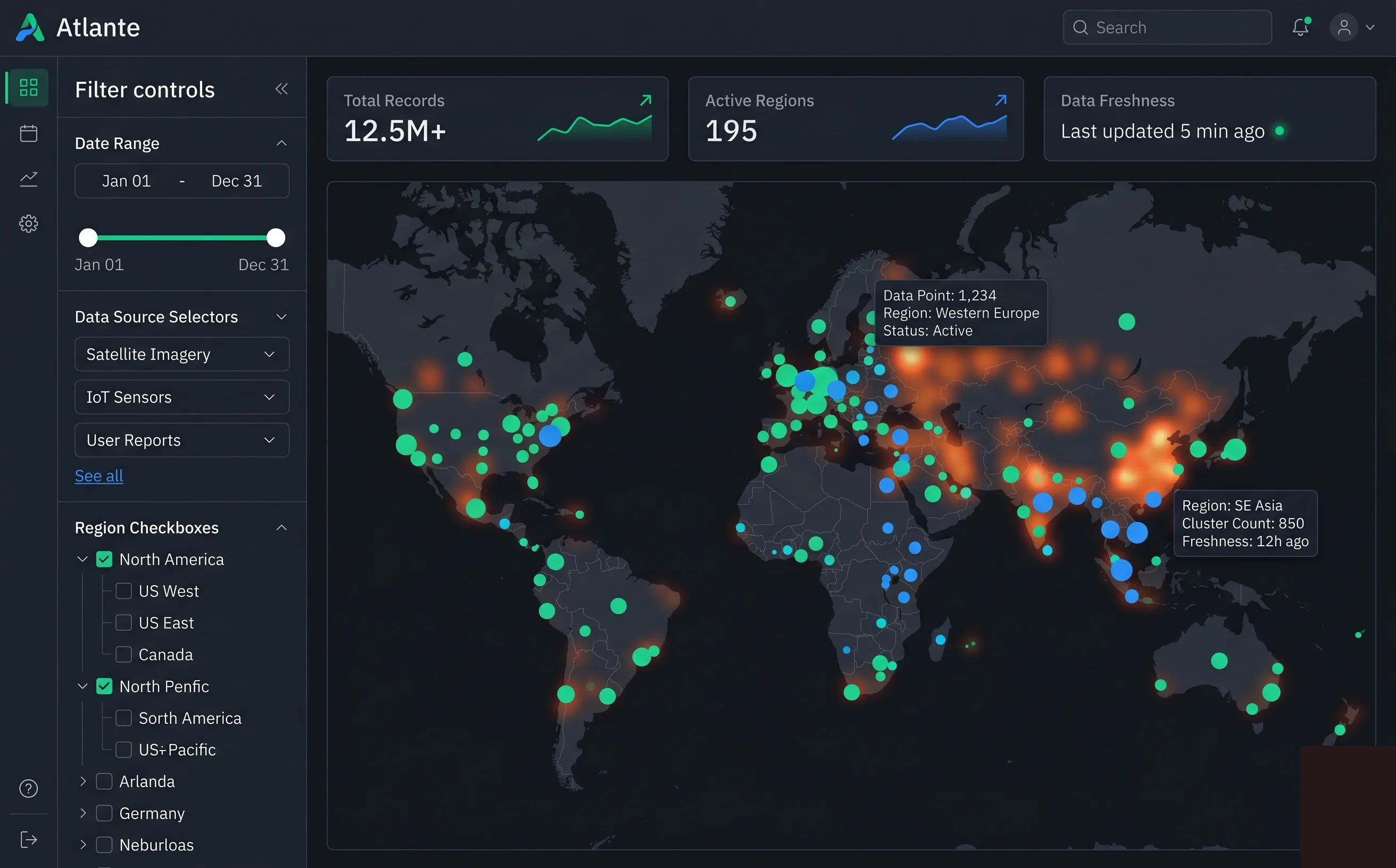1396x868 pixels.
Task: Check the Canada checkbox
Action: tap(123, 654)
